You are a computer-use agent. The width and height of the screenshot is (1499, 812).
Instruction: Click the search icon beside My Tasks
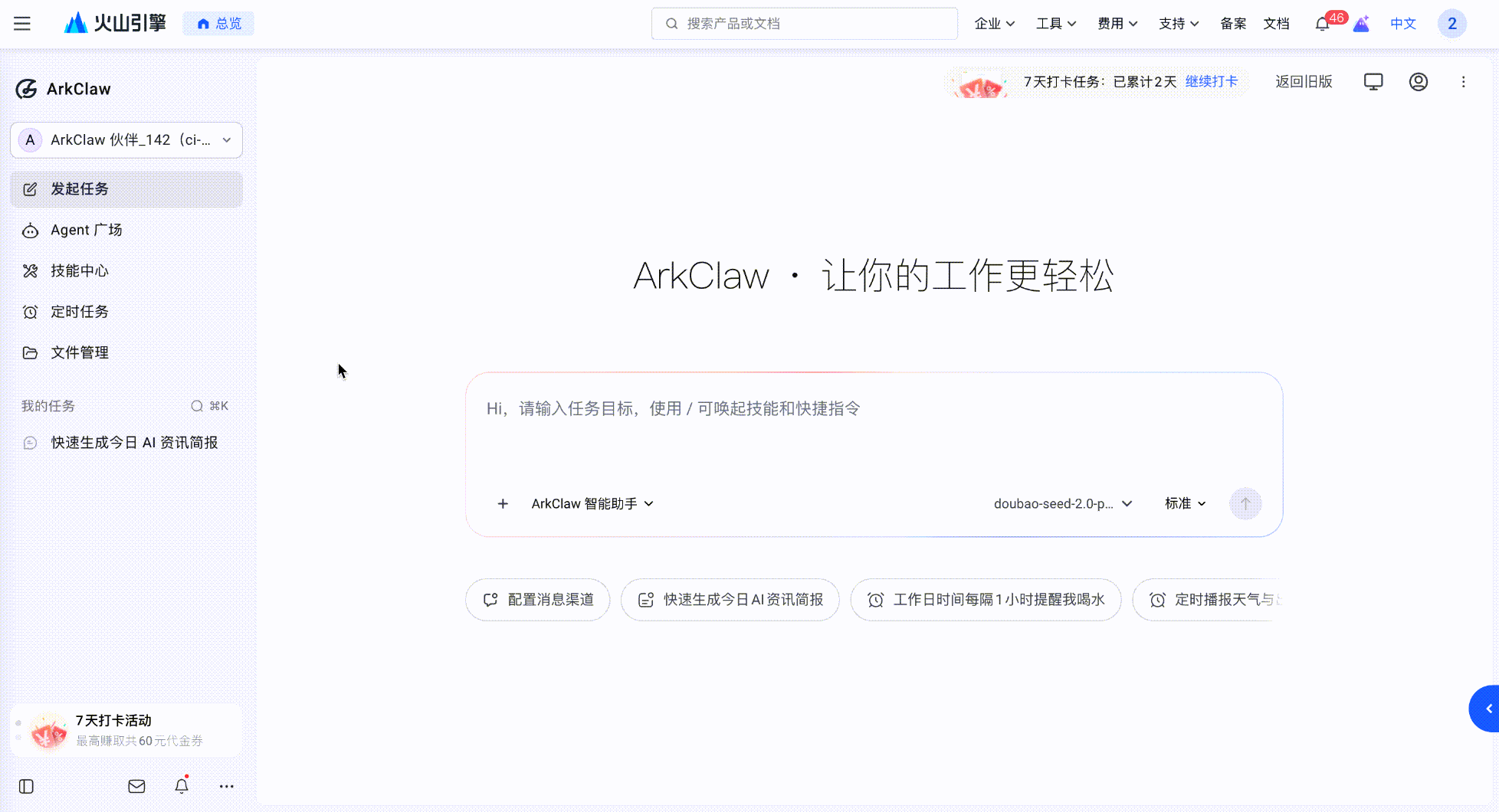tap(197, 406)
